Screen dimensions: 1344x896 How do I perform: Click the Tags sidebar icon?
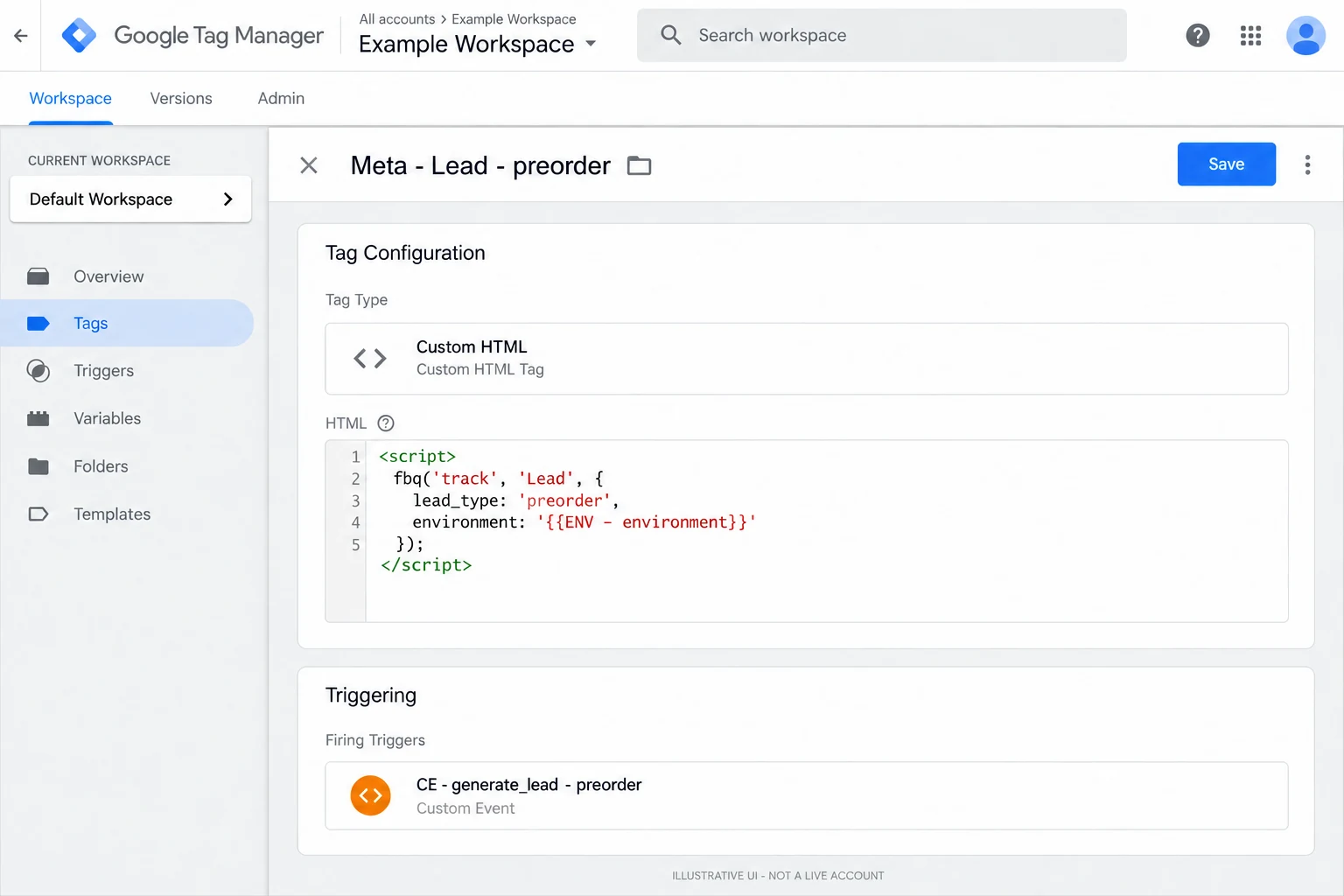pyautogui.click(x=38, y=324)
